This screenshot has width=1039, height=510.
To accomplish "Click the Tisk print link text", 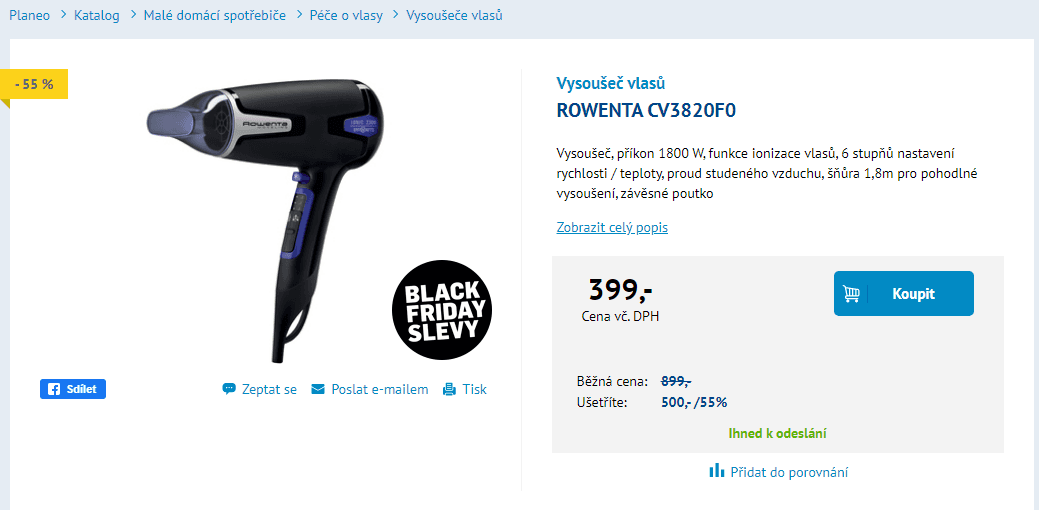I will point(474,389).
